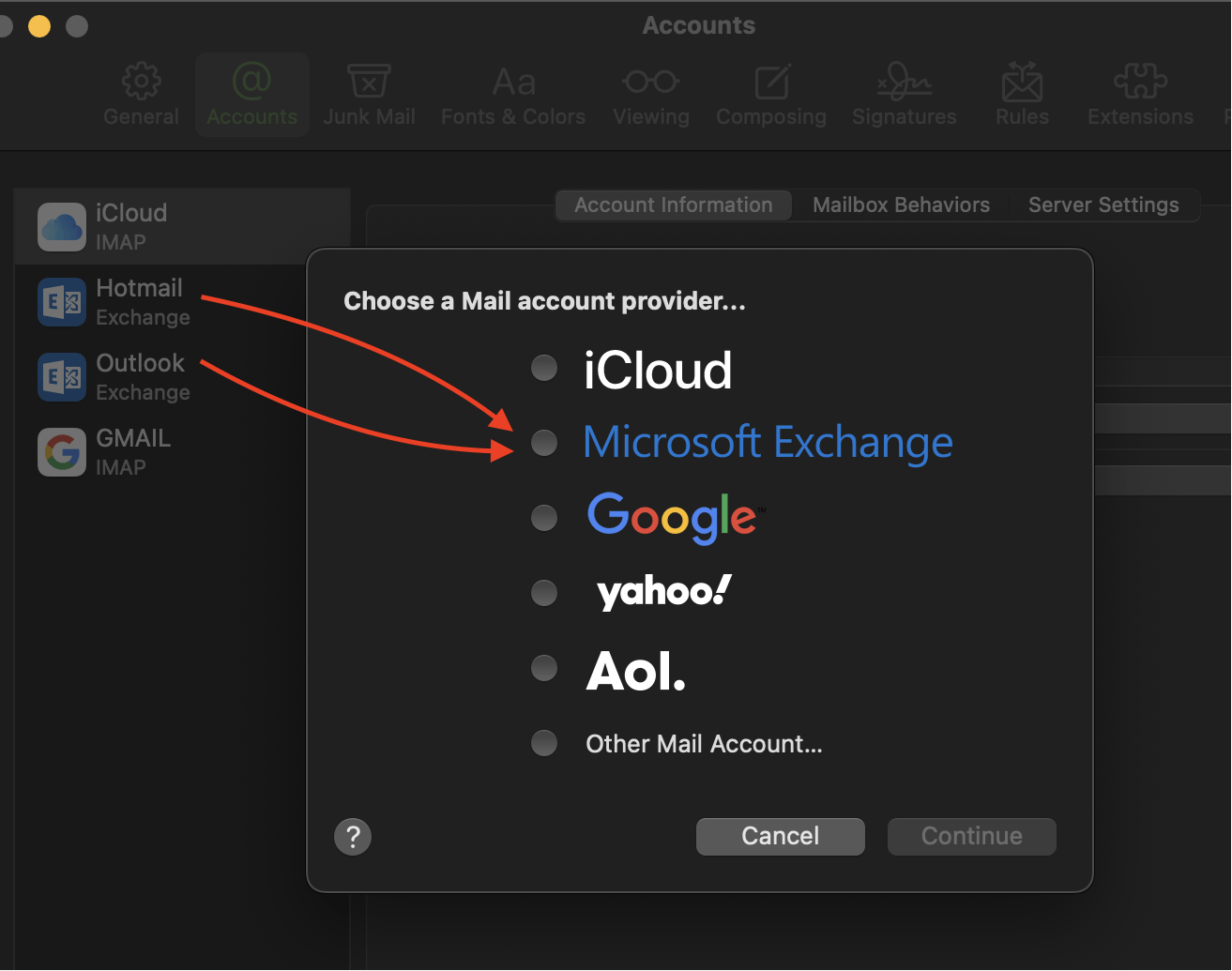Cancel the account provider dialog

[x=781, y=837]
